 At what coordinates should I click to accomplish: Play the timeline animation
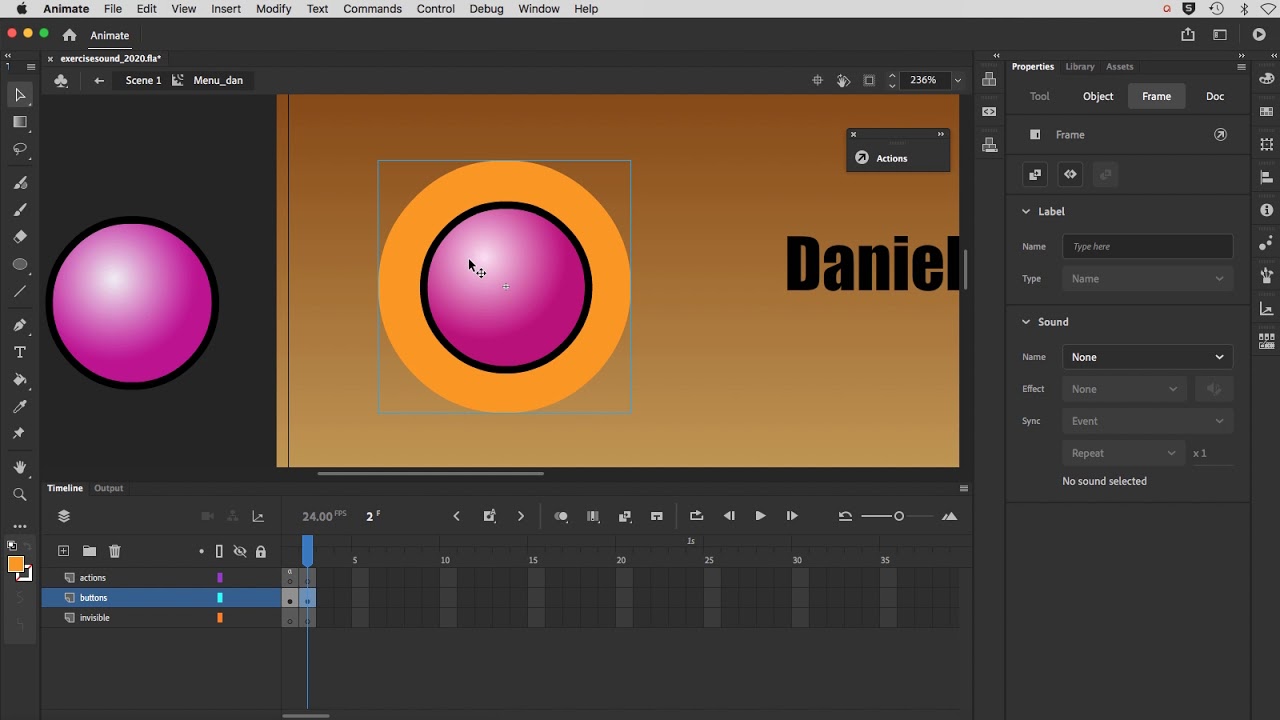tap(760, 516)
